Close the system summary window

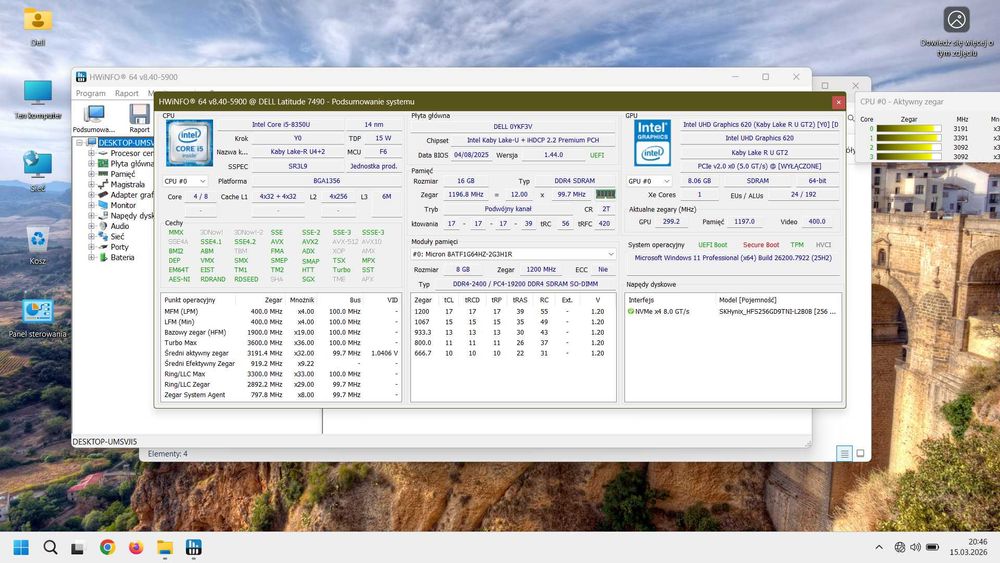[x=838, y=102]
